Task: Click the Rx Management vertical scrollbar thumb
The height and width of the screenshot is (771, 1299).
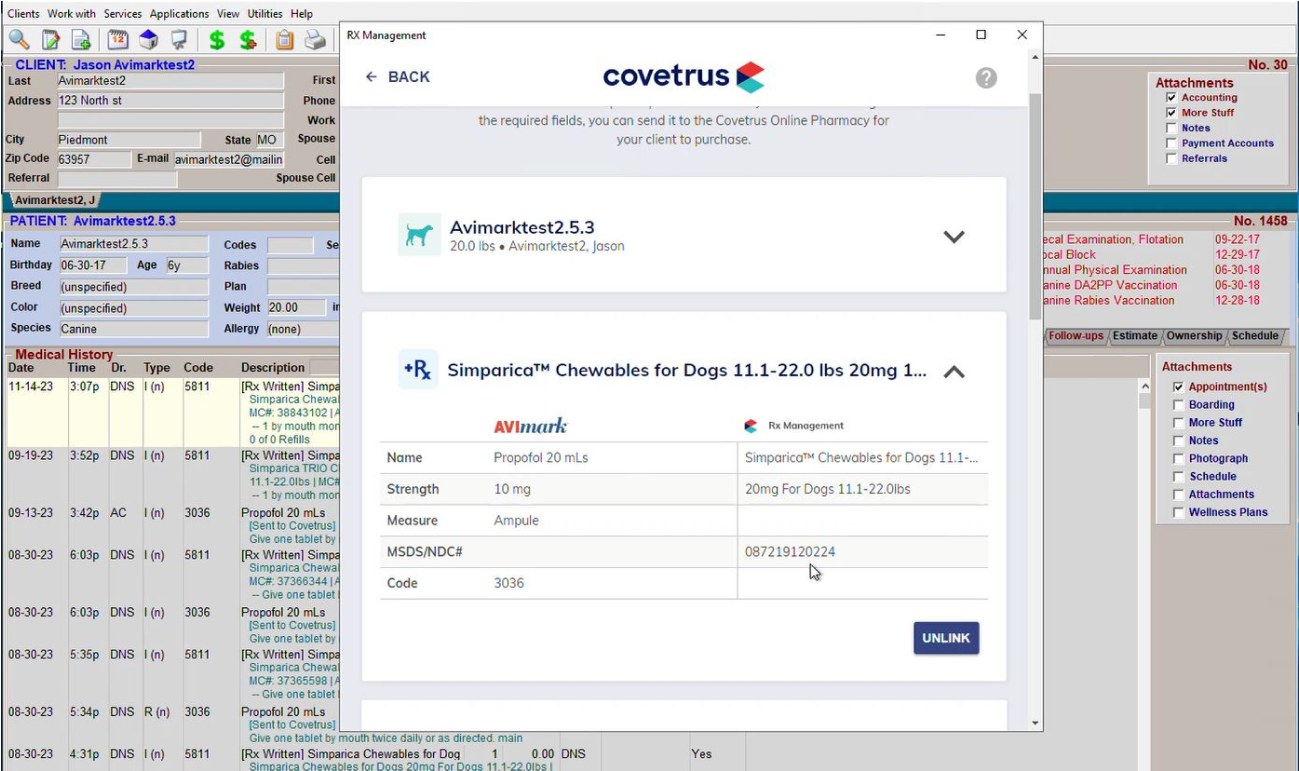Action: click(1035, 206)
